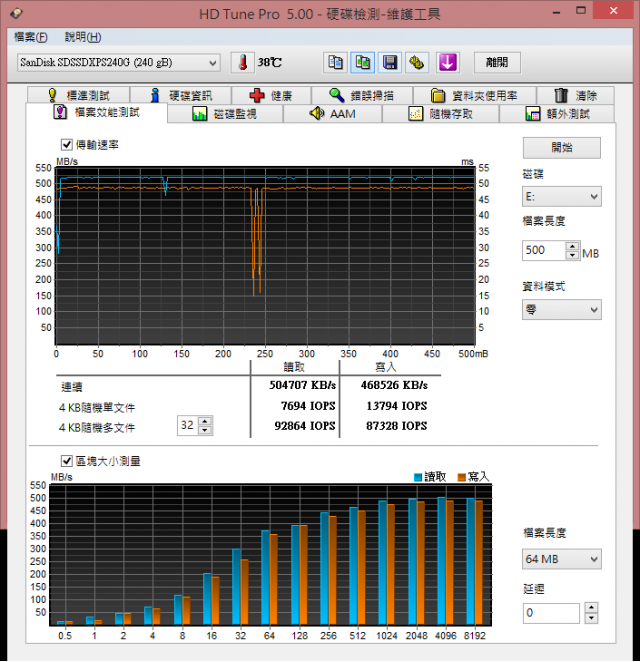Click the copy screenshot toolbar icon
Viewport: 640px width, 662px height.
tap(362, 63)
